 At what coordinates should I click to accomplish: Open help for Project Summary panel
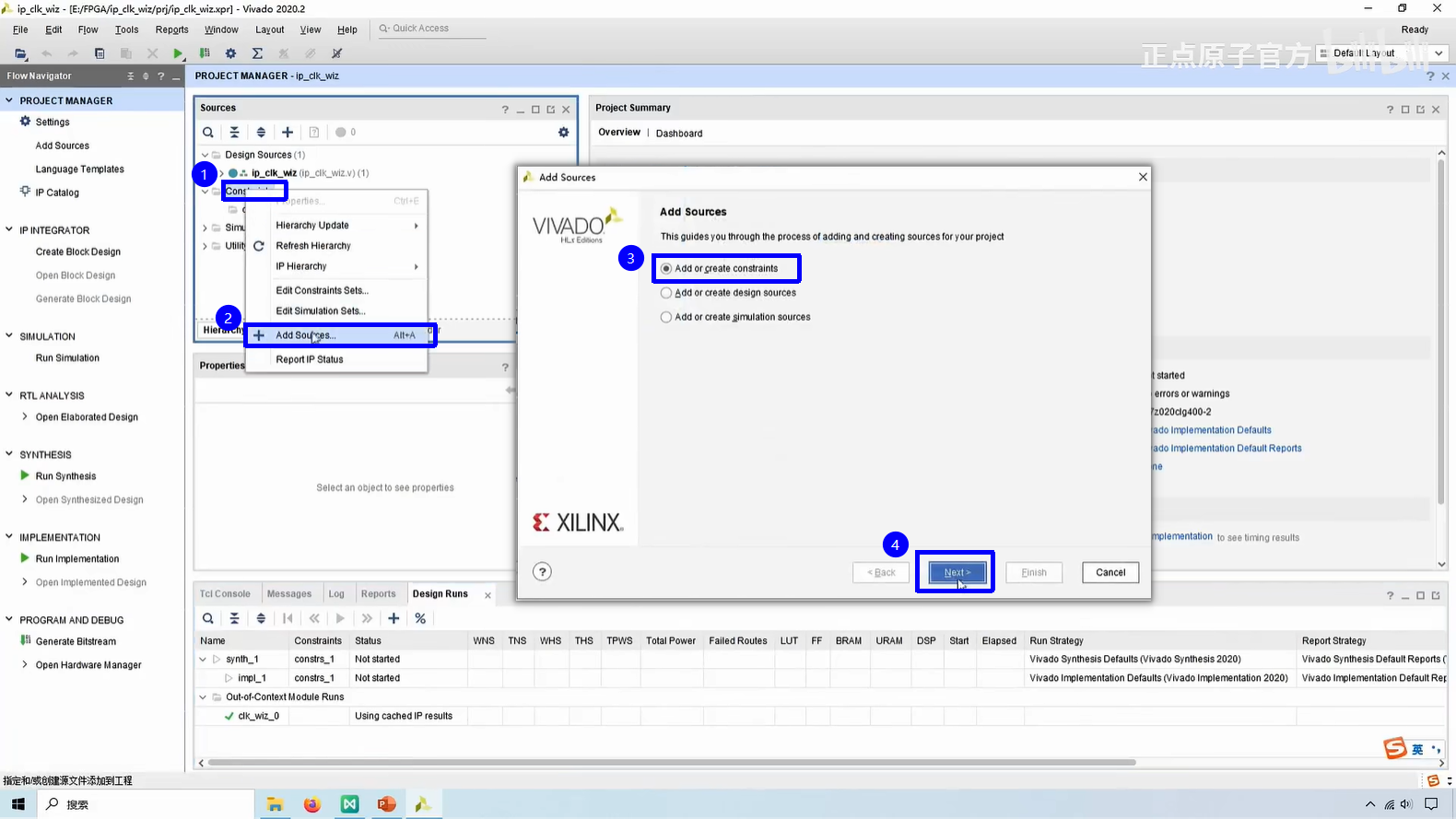(x=1390, y=110)
